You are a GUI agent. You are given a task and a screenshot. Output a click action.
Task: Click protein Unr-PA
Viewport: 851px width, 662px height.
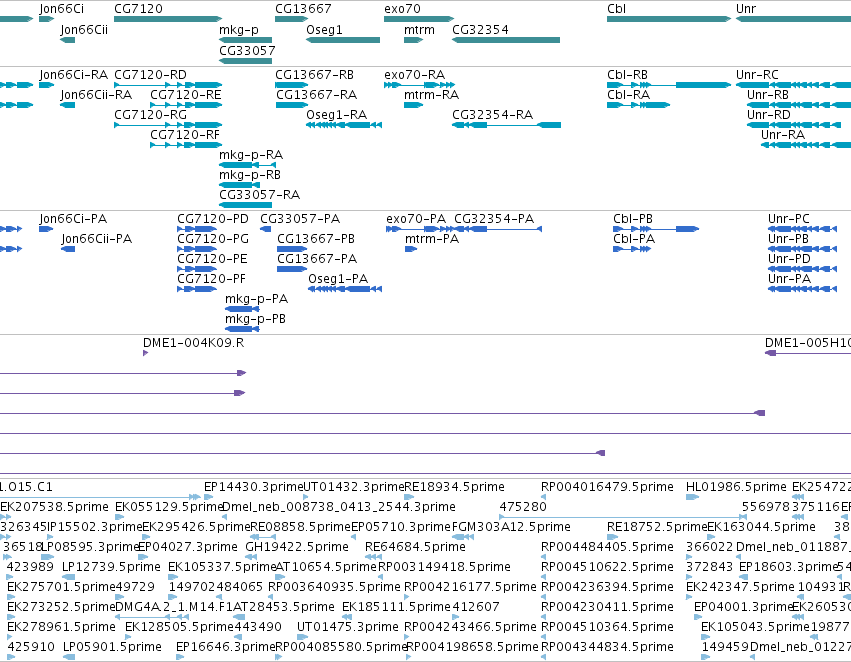[802, 289]
